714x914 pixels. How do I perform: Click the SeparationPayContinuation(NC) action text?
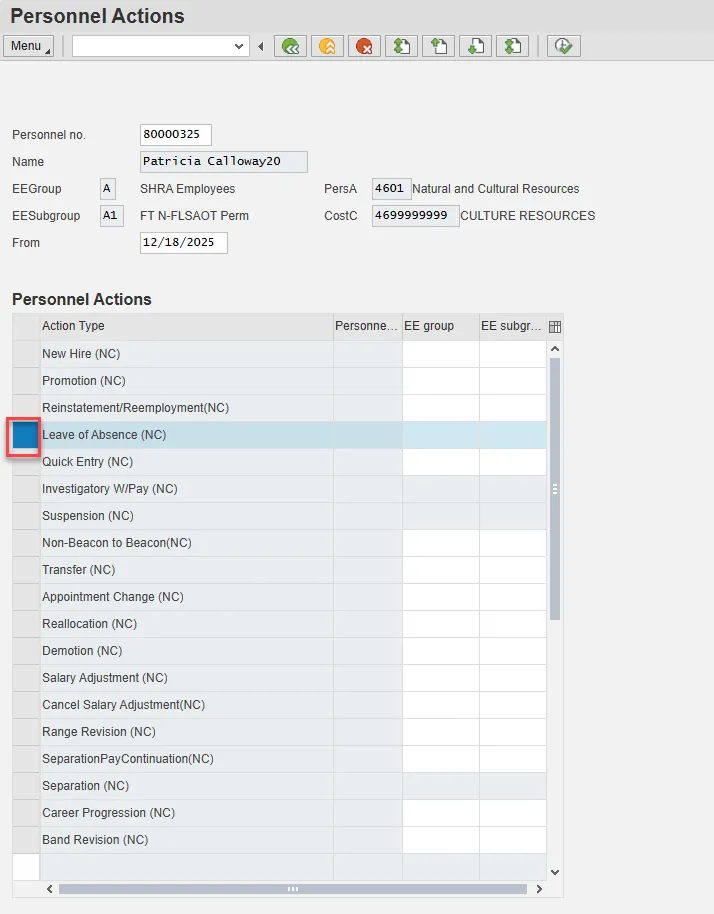[128, 759]
